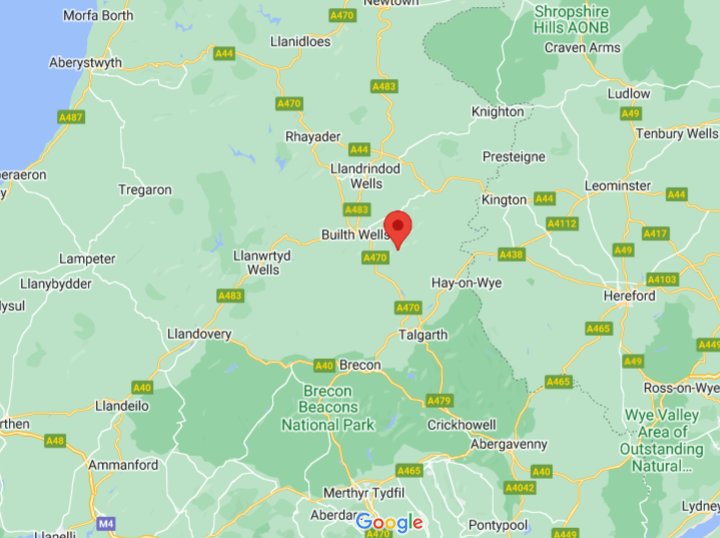Click the A438 road shield near Kington
Image resolution: width=720 pixels, height=538 pixels.
tap(512, 254)
